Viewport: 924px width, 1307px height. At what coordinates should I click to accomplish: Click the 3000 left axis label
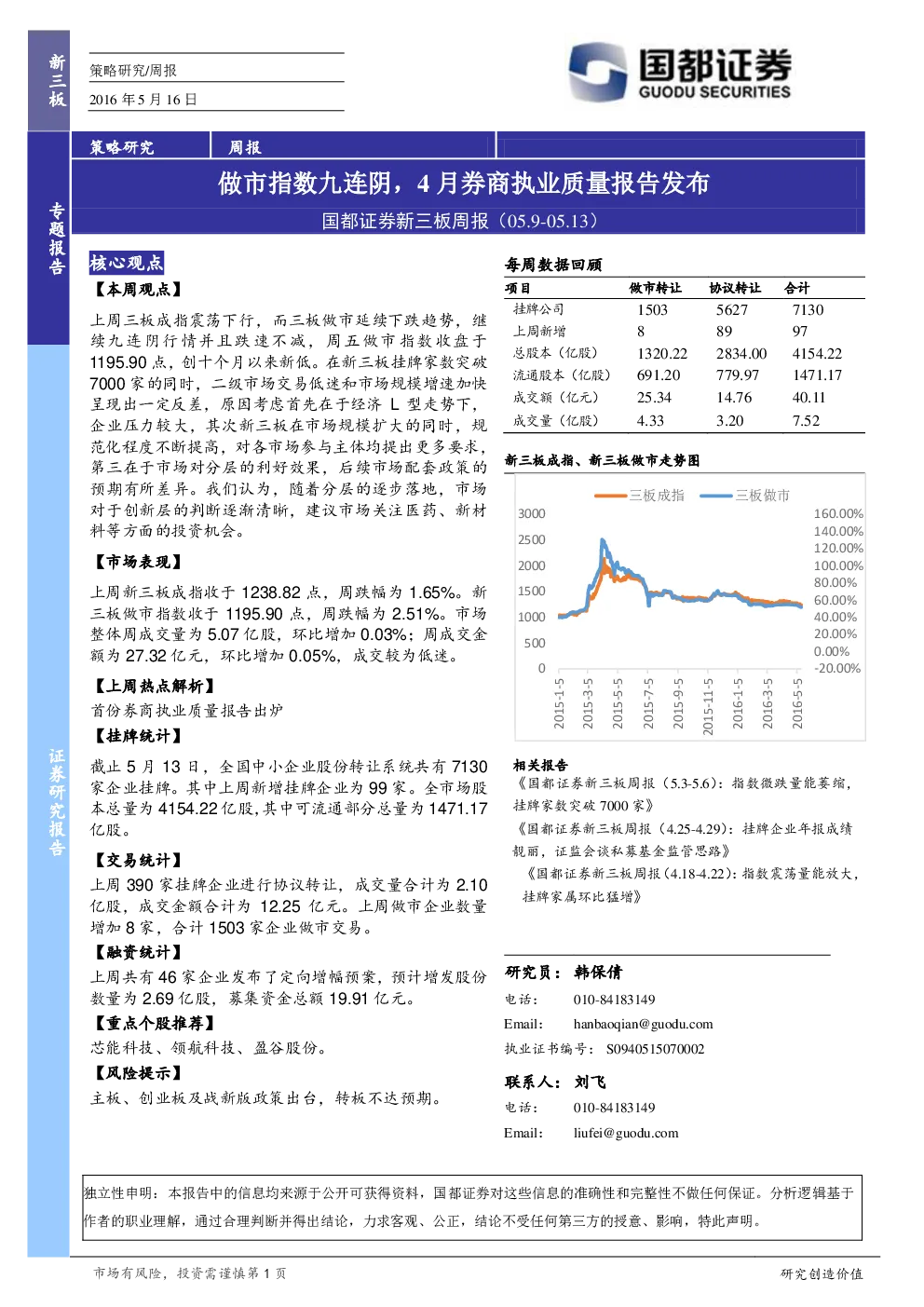[532, 513]
